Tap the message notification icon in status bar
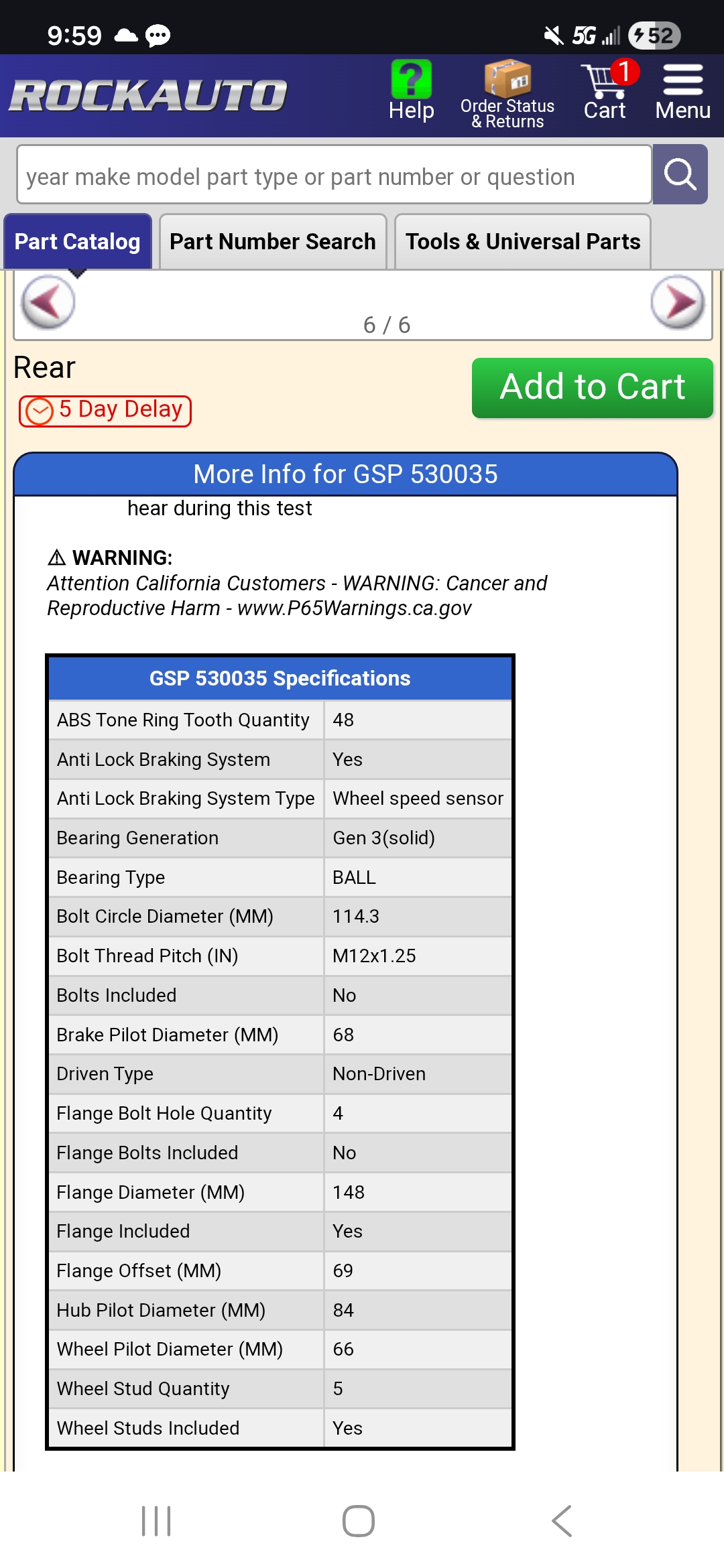Viewport: 724px width, 1568px height. 158,36
